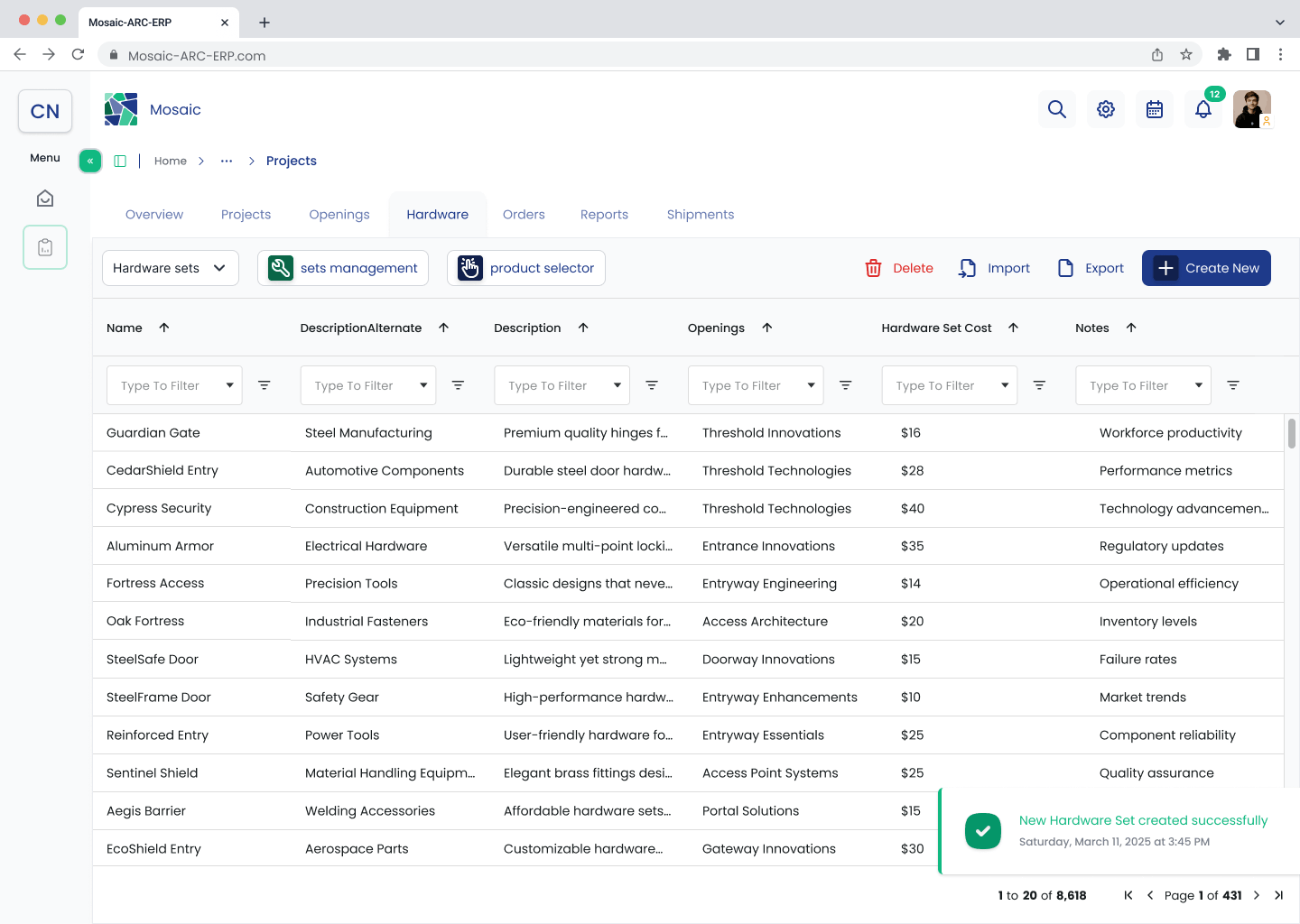Click the Create New button
Screen dimensions: 1300x924
point(1206,268)
